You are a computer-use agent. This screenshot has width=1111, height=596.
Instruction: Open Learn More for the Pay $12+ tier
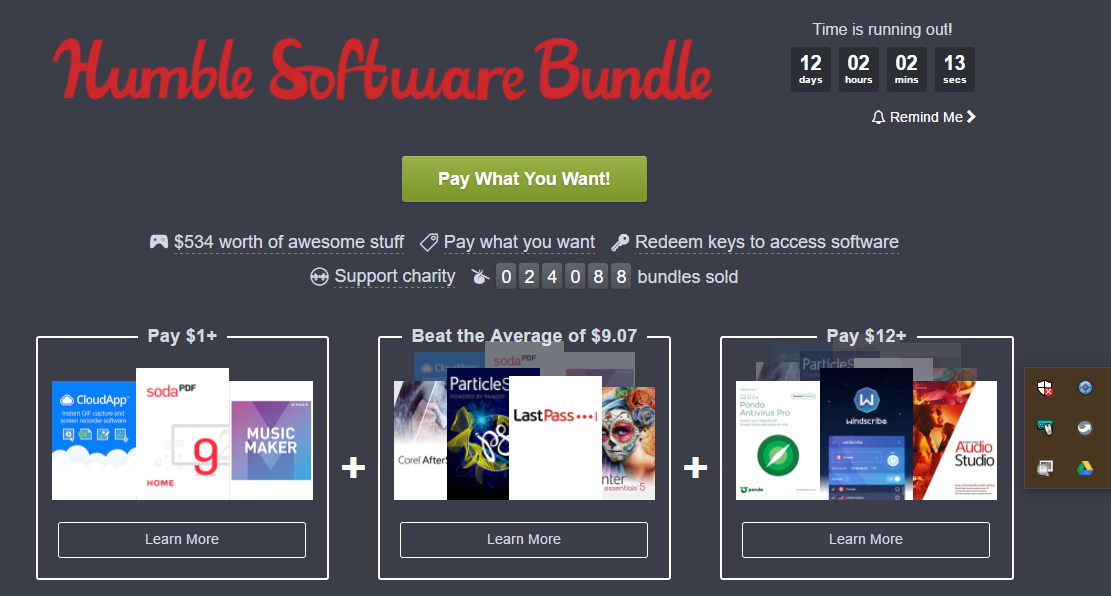point(866,539)
